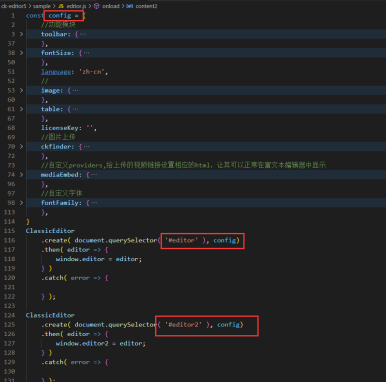Expand the folded mediaEmbed block
Viewport: 386px width, 383px height.
coord(21,174)
